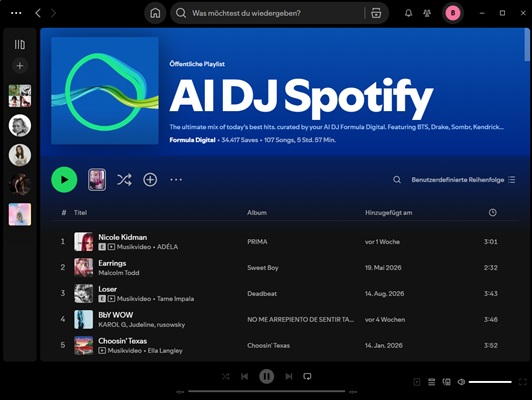Sort by the Album column header

click(x=257, y=212)
